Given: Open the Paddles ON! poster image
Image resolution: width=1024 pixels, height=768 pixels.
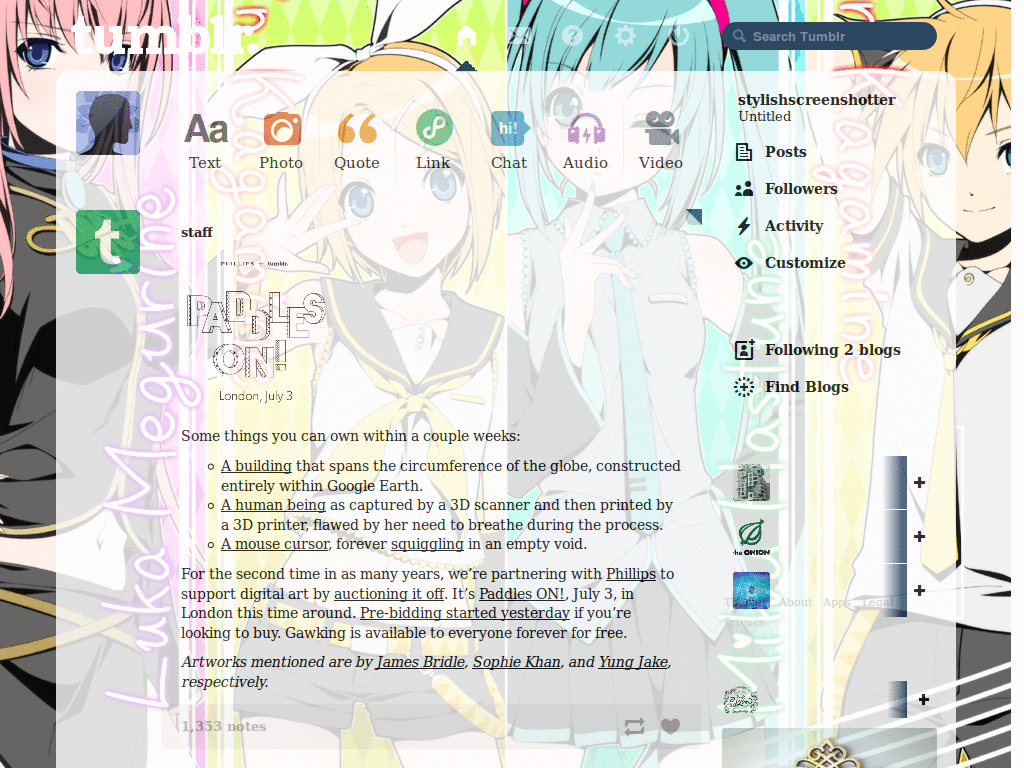Looking at the screenshot, I should pos(255,331).
